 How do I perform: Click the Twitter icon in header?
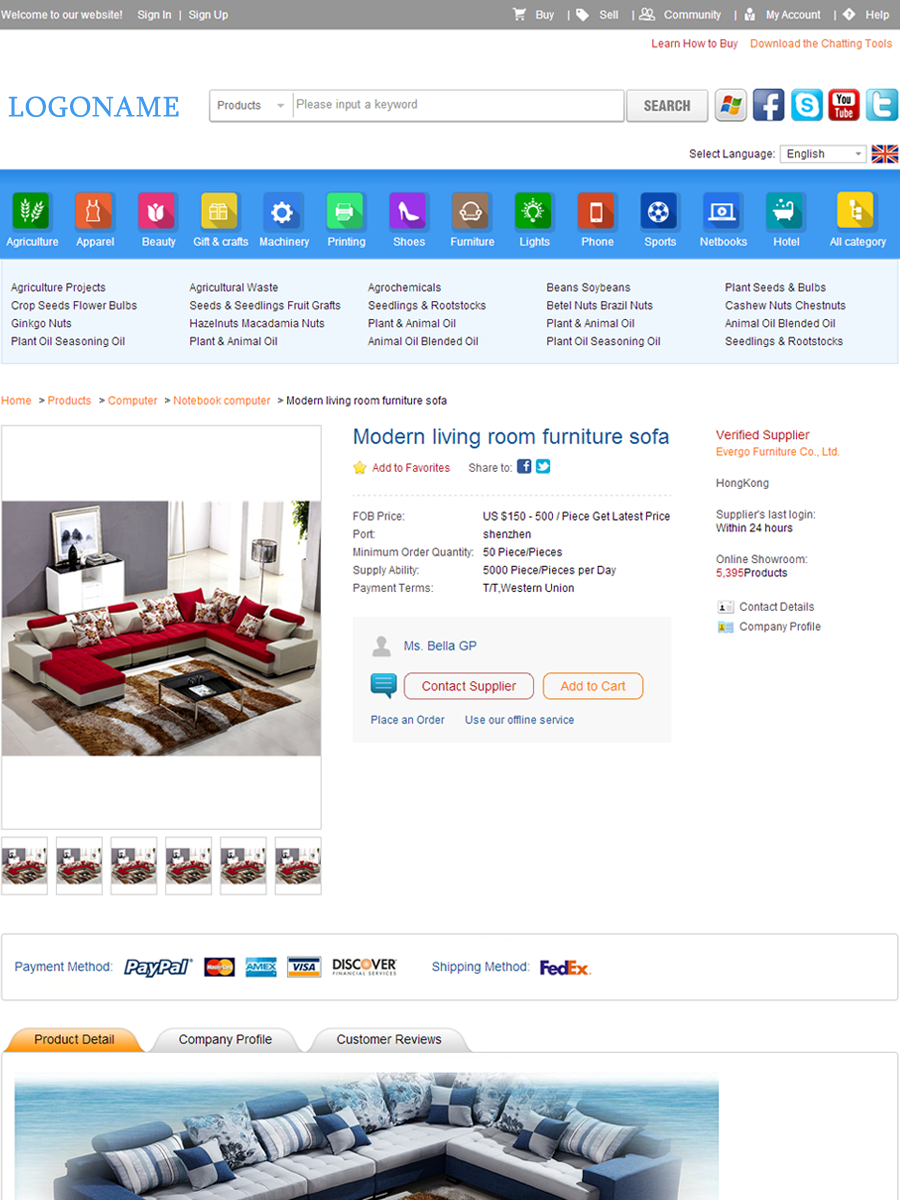[x=882, y=105]
